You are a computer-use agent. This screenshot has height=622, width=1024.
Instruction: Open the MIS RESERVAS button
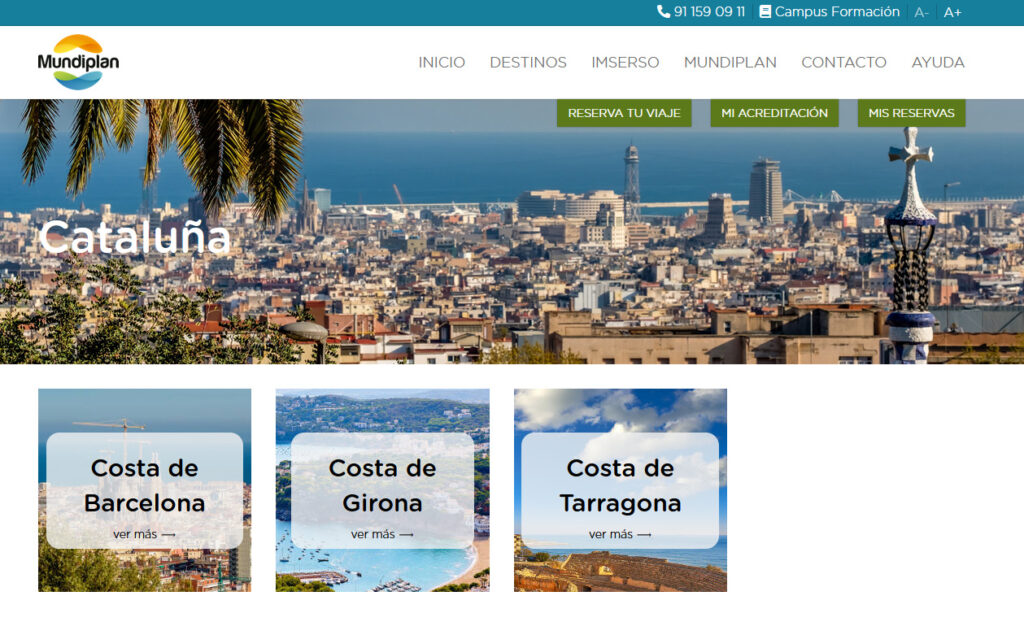coord(911,113)
